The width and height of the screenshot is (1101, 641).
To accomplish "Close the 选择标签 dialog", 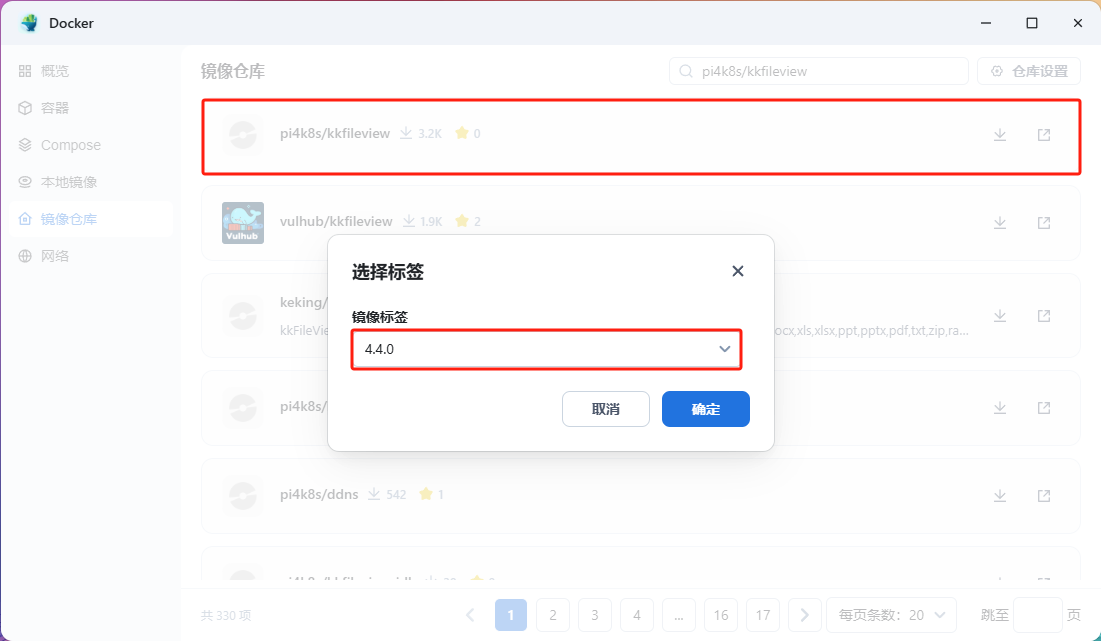I will coord(737,271).
